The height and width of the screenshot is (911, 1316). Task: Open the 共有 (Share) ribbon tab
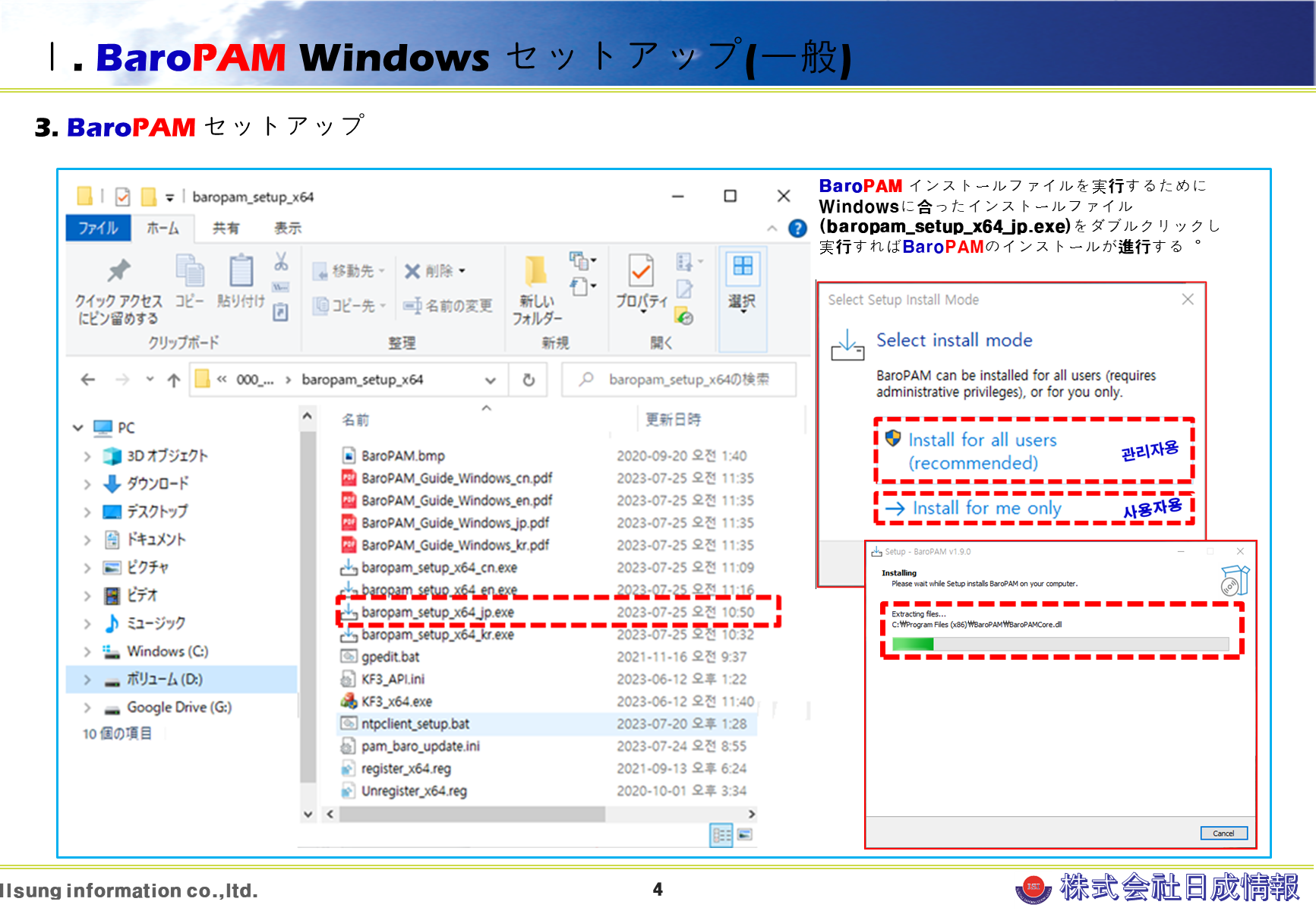(226, 228)
